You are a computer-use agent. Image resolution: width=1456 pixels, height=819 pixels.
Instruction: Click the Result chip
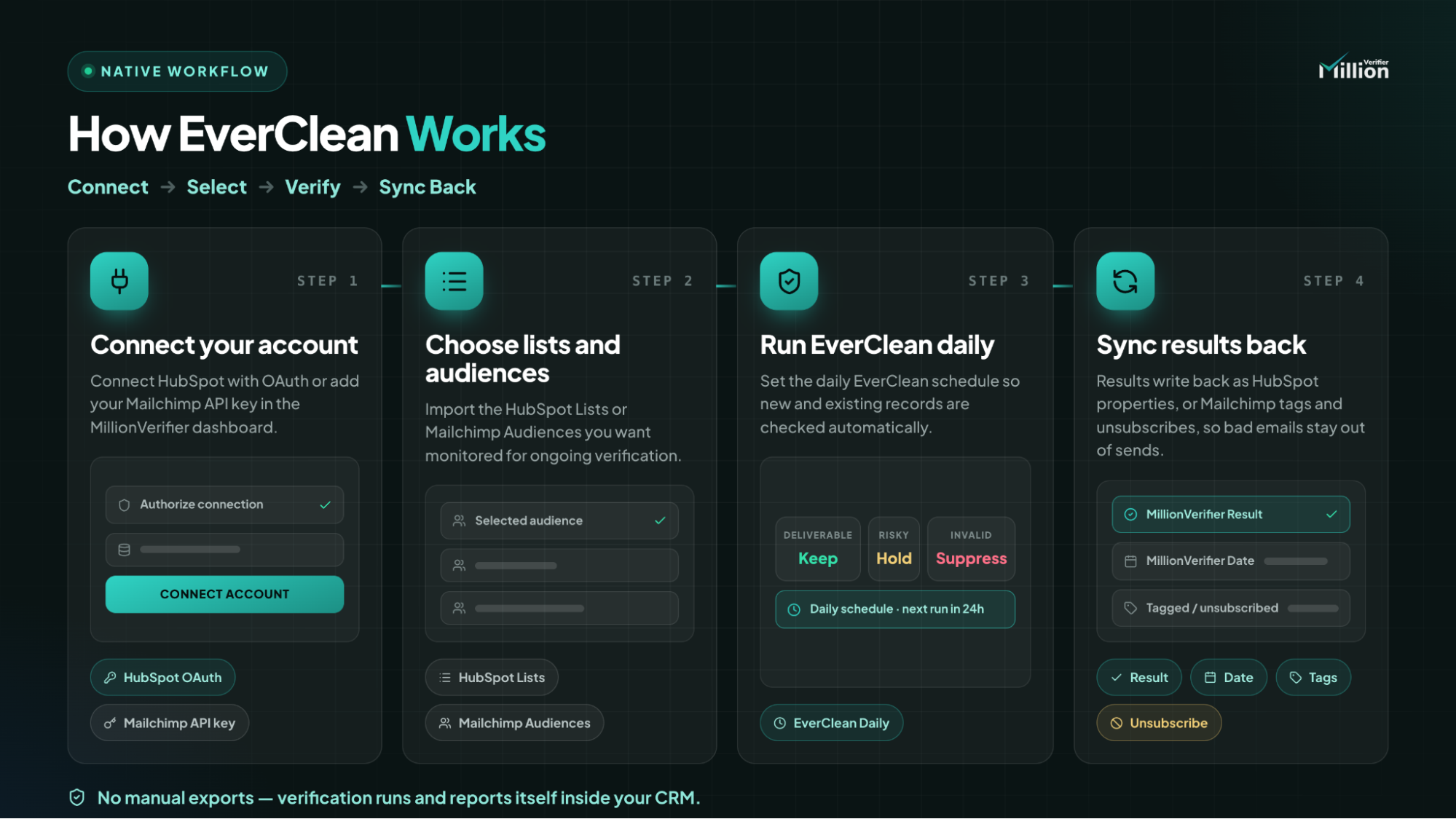coord(1139,678)
